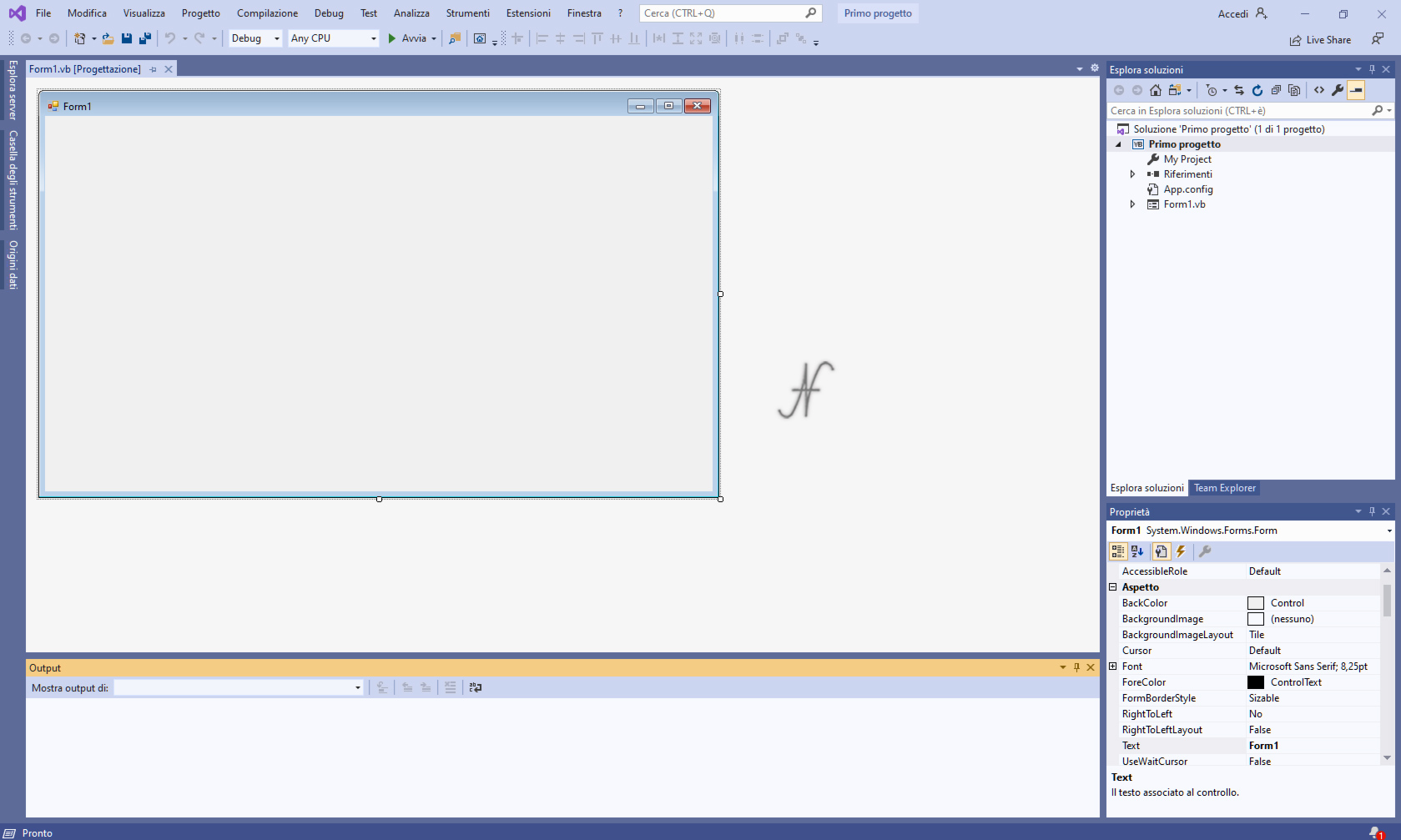Screen dimensions: 1401x840
Task: Click the New Project toolbar icon
Action: pyautogui.click(x=79, y=38)
